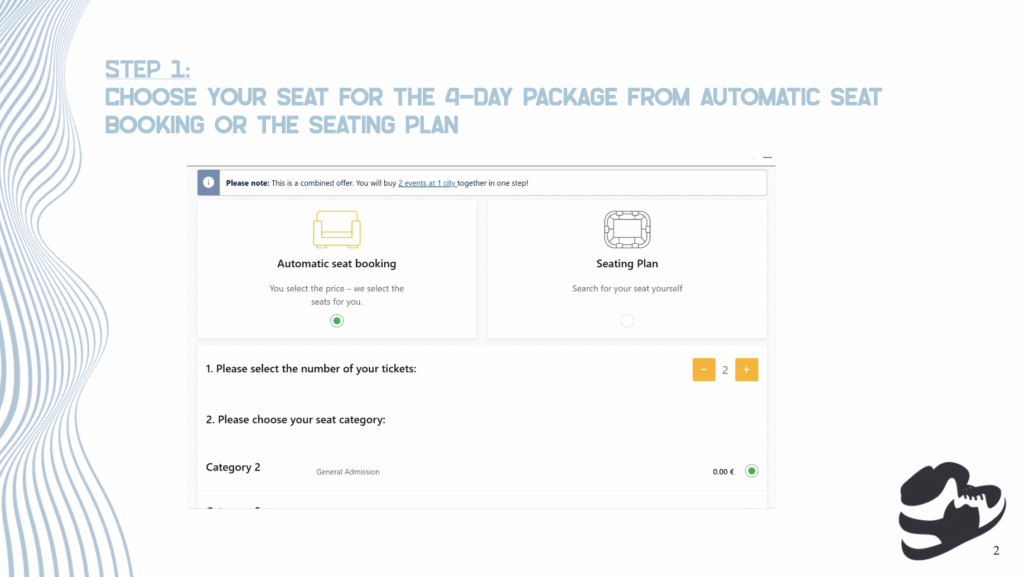Click the General Admission description text
The width and height of the screenshot is (1024, 577).
[x=347, y=471]
